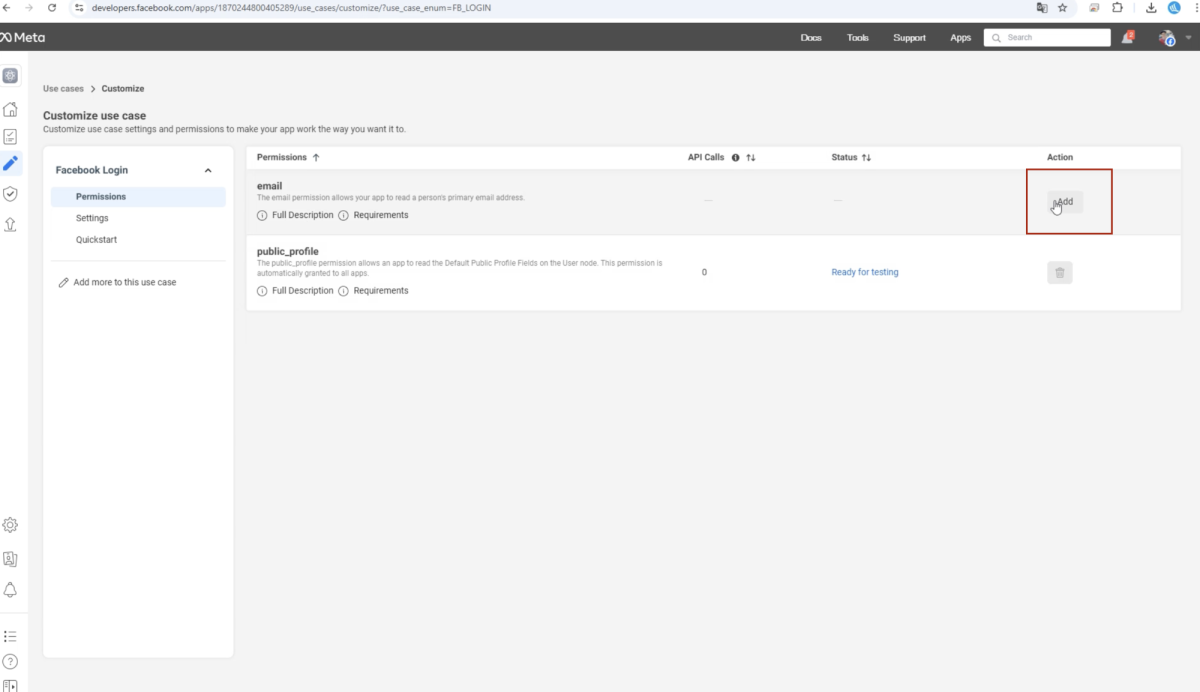The height and width of the screenshot is (692, 1200).
Task: Open the Help question-mark icon
Action: (10, 661)
